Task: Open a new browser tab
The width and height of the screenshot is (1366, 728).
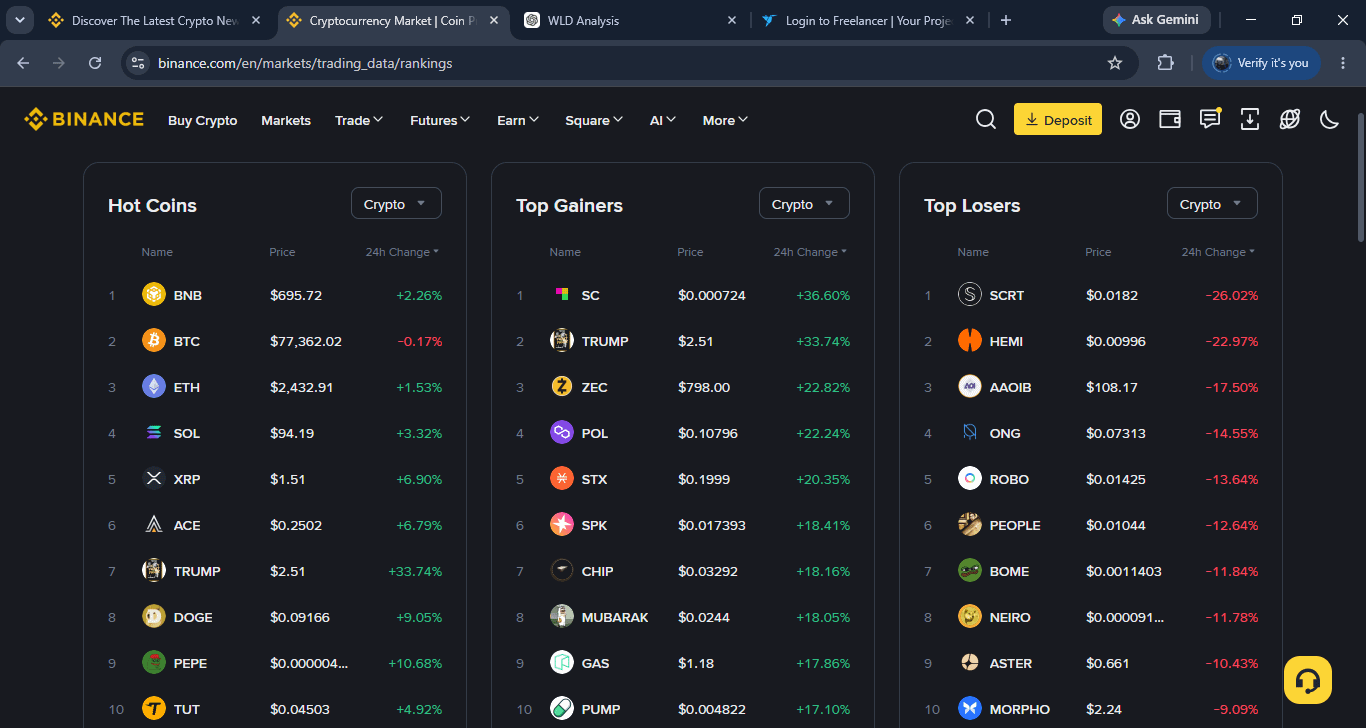Action: pyautogui.click(x=1006, y=20)
